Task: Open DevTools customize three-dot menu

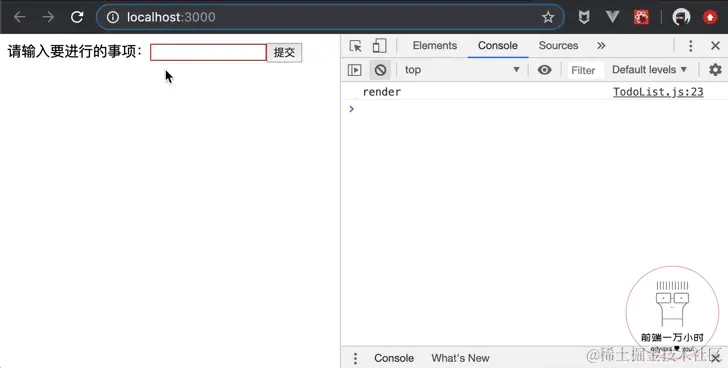Action: pyautogui.click(x=690, y=45)
